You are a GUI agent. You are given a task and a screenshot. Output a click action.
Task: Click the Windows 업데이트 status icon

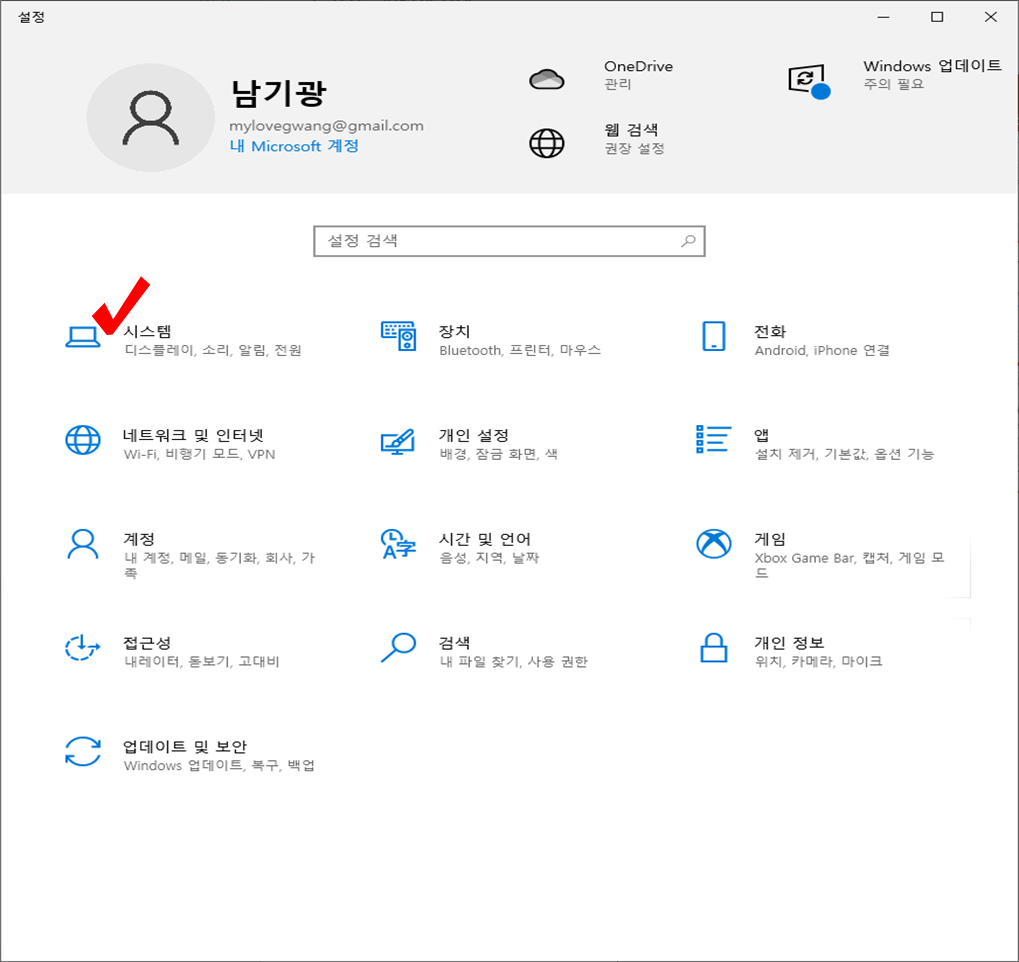[x=809, y=81]
